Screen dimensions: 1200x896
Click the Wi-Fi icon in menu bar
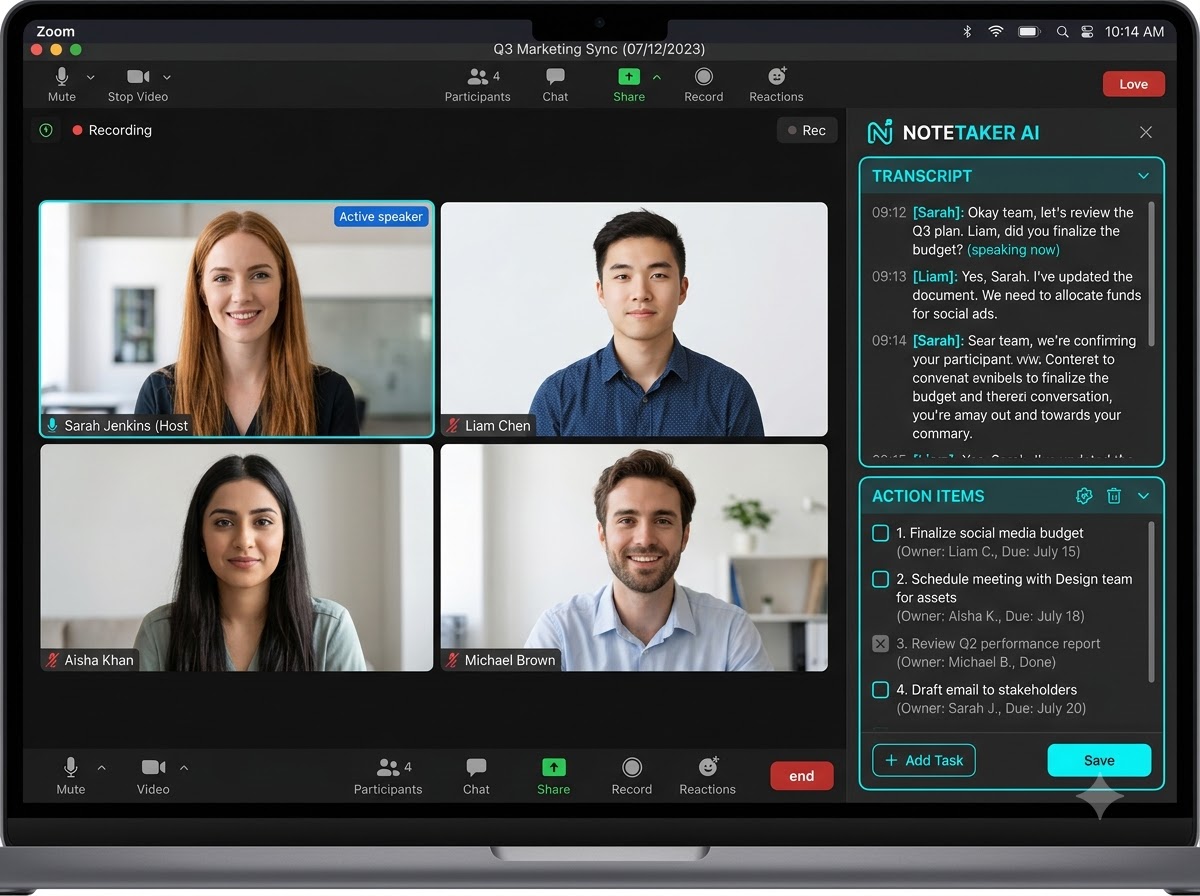(x=996, y=32)
